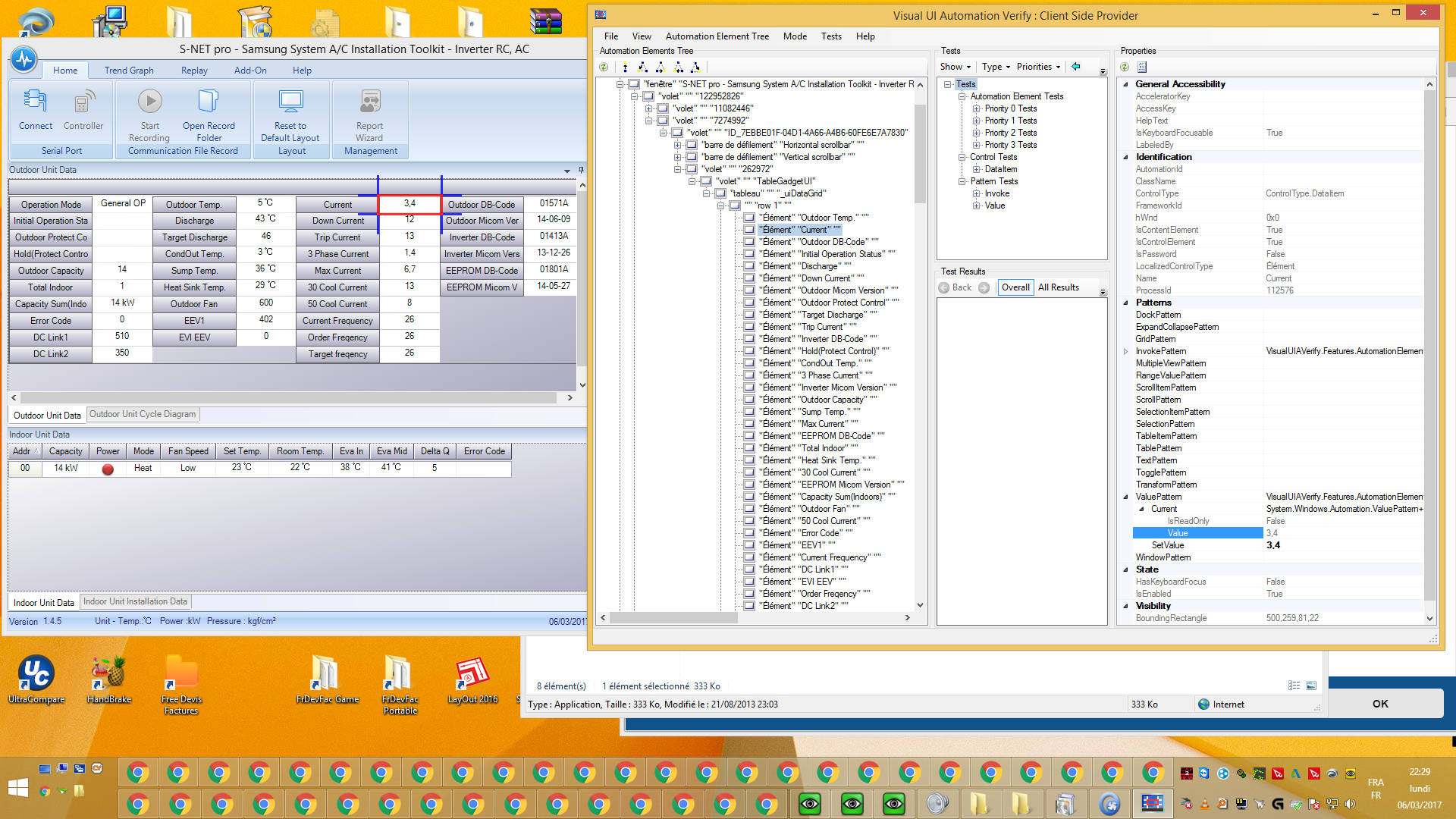Click Reset to Default Layout icon
This screenshot has width=1456, height=819.
[x=290, y=101]
